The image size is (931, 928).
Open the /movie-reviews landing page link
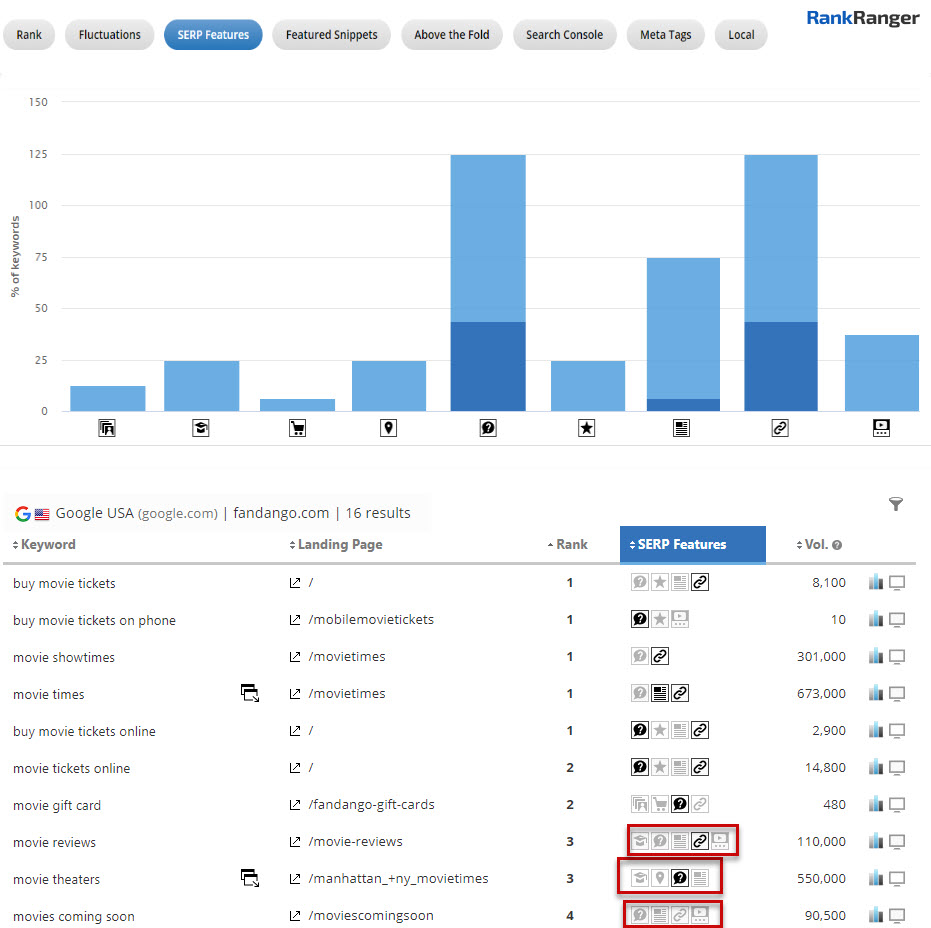[346, 841]
